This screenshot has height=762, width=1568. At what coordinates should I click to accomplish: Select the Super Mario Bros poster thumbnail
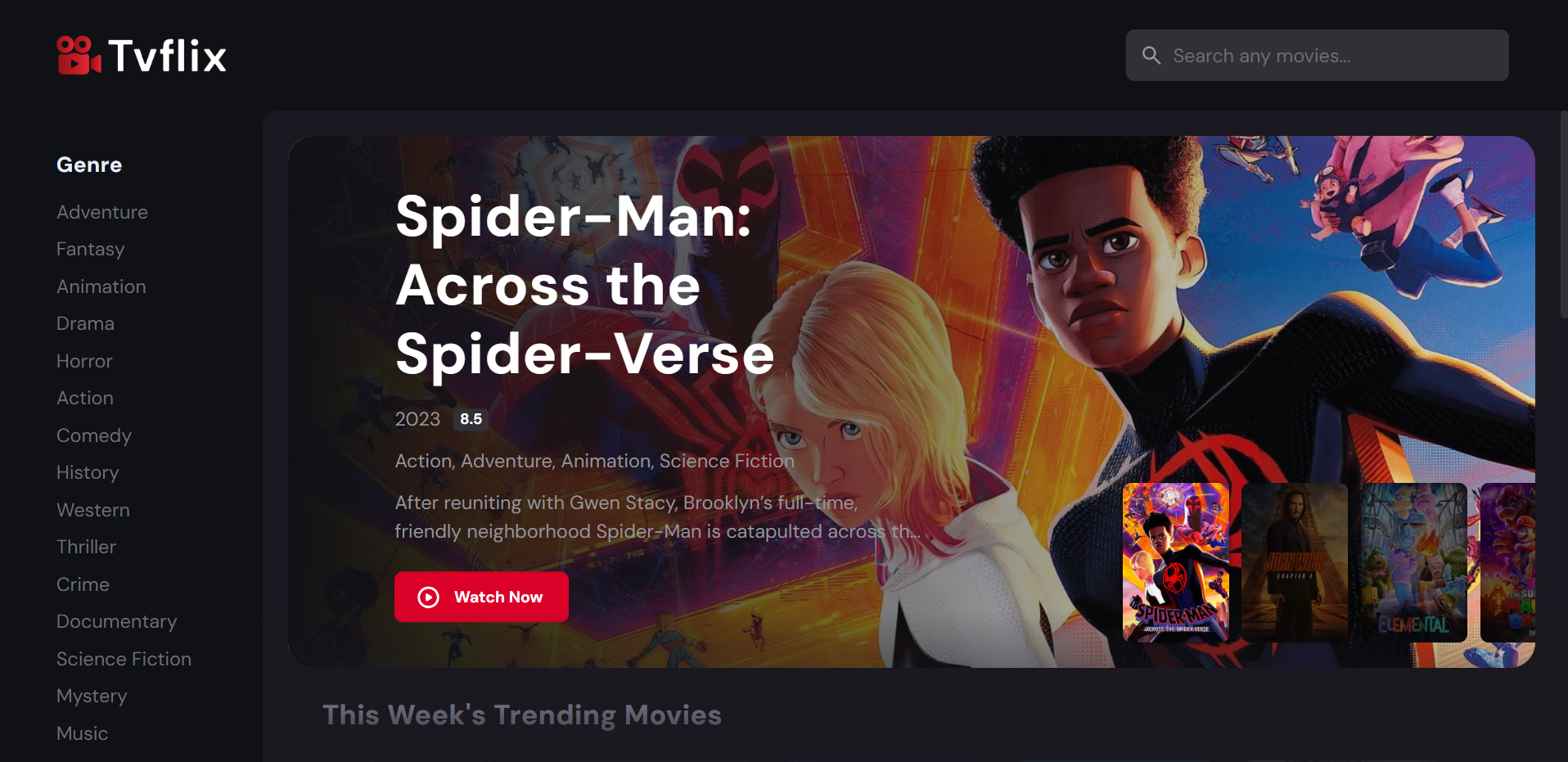pyautogui.click(x=1507, y=562)
